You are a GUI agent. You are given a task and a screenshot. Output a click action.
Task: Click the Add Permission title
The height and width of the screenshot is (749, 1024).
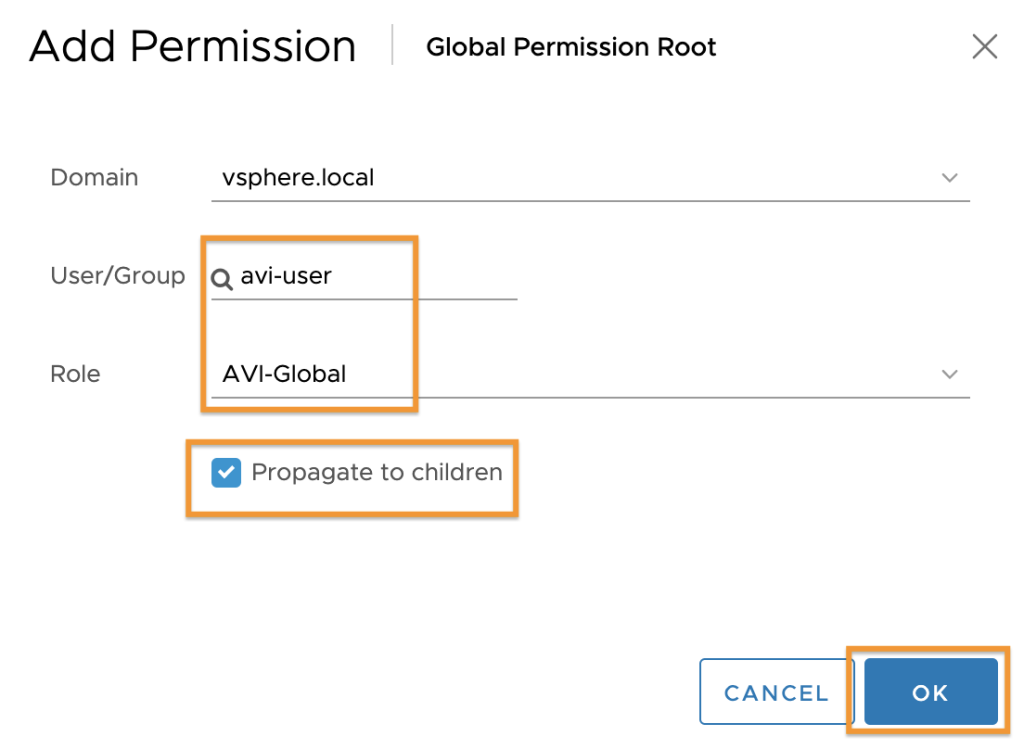(193, 47)
